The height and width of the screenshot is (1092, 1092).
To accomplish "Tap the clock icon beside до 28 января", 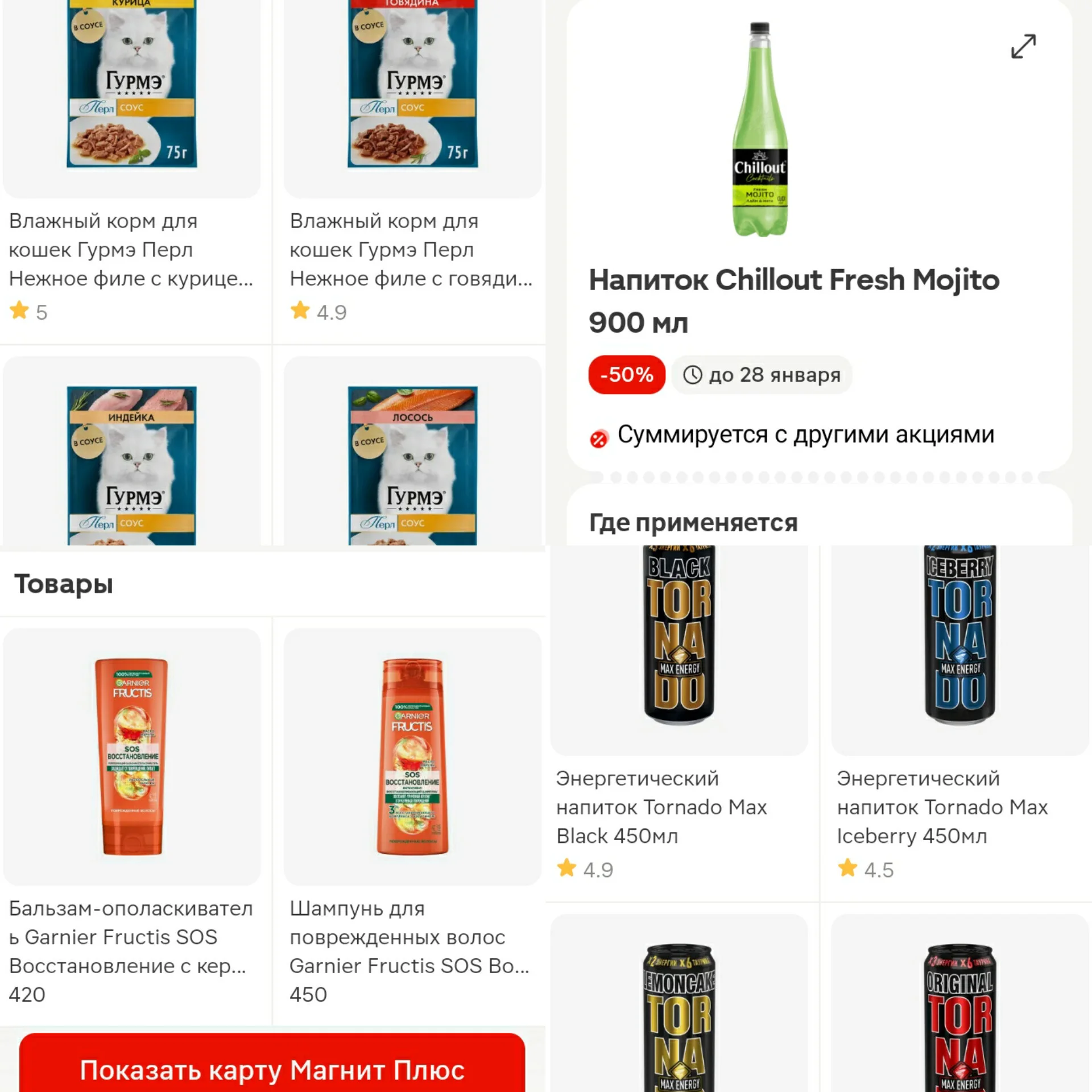I will [692, 375].
